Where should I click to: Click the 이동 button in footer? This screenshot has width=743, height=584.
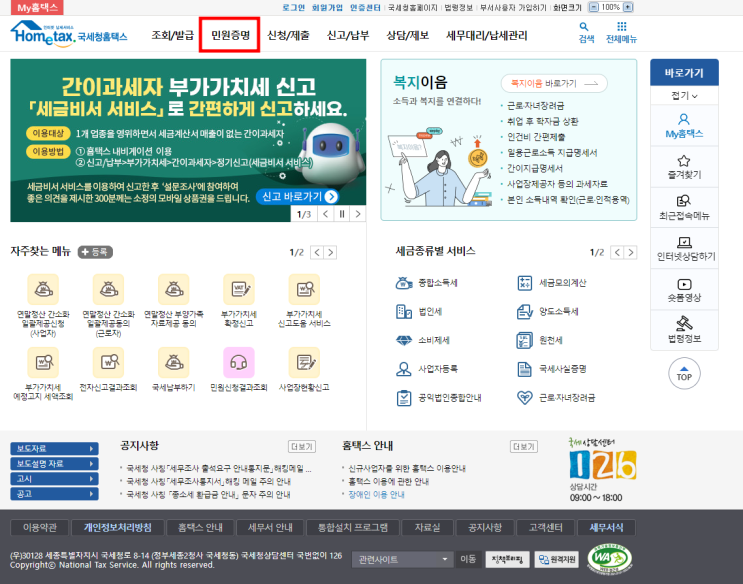[468, 559]
